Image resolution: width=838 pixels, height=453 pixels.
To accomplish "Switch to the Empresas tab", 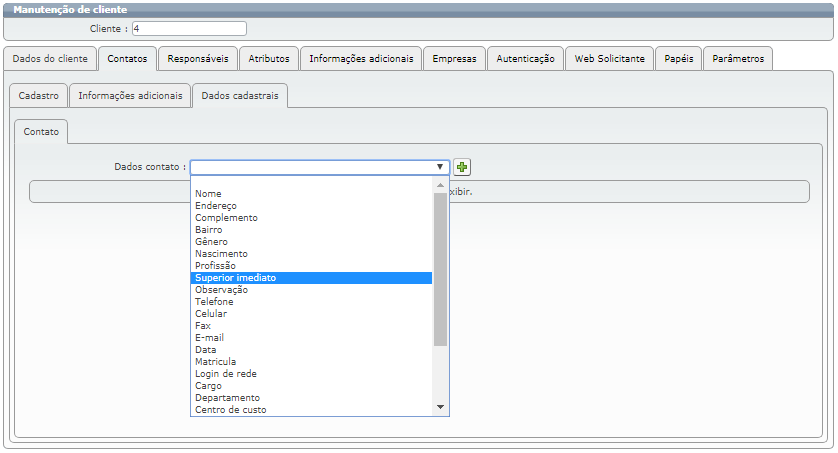I will pos(454,59).
